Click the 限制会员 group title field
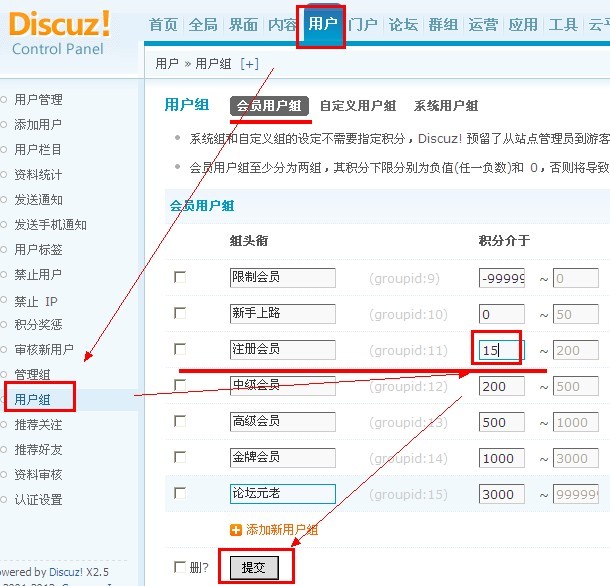The image size is (610, 586). point(282,278)
